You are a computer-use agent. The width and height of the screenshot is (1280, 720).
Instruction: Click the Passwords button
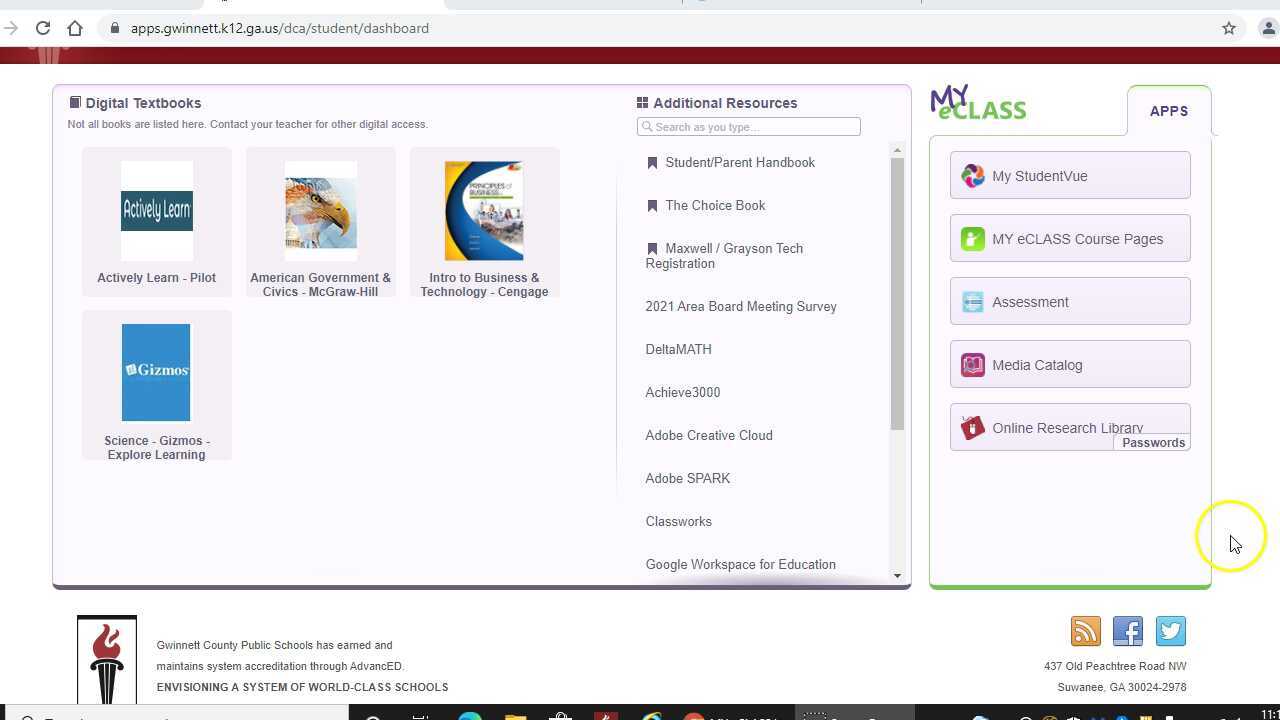click(1153, 443)
